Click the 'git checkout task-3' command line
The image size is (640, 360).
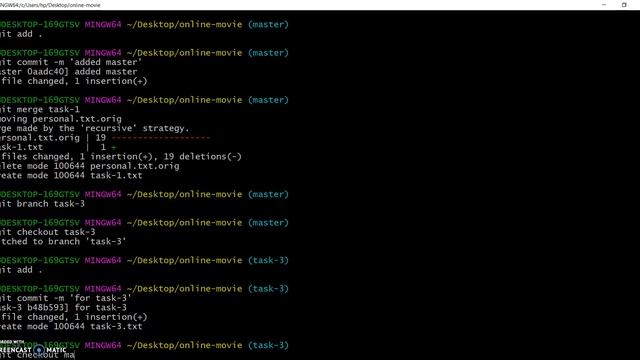[48, 232]
